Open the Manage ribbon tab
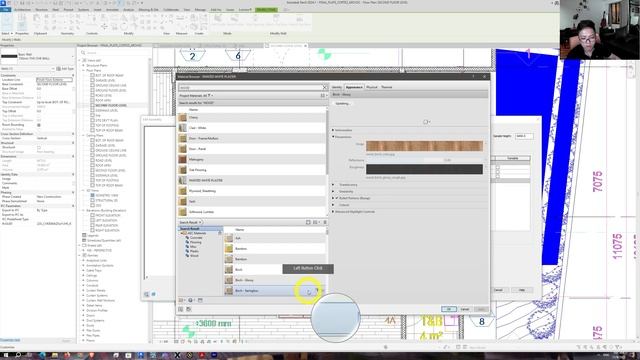This screenshot has width=640, height=360. [x=200, y=10]
